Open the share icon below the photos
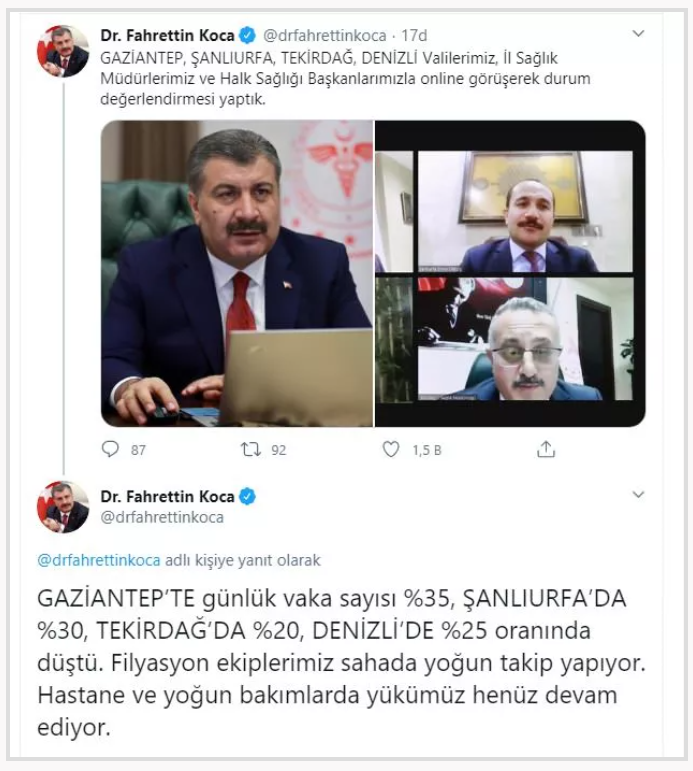This screenshot has height=771, width=693. click(546, 449)
